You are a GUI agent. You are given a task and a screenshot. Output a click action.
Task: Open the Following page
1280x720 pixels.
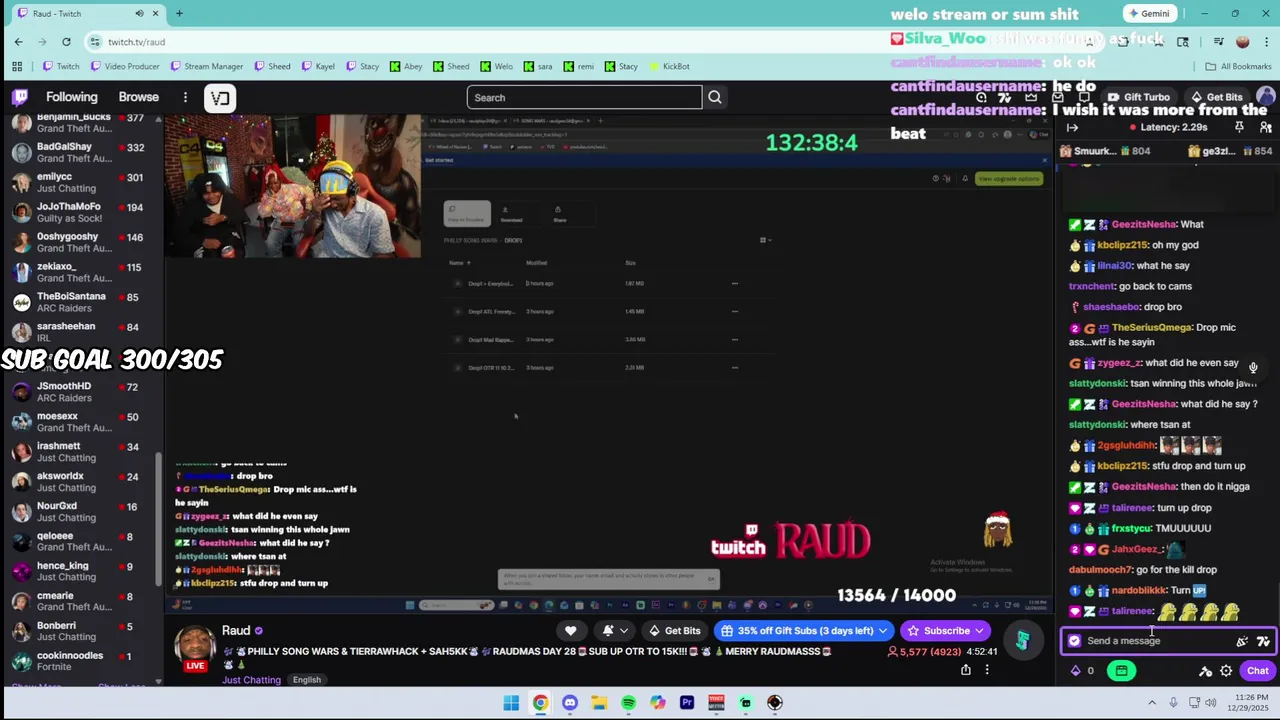72,97
